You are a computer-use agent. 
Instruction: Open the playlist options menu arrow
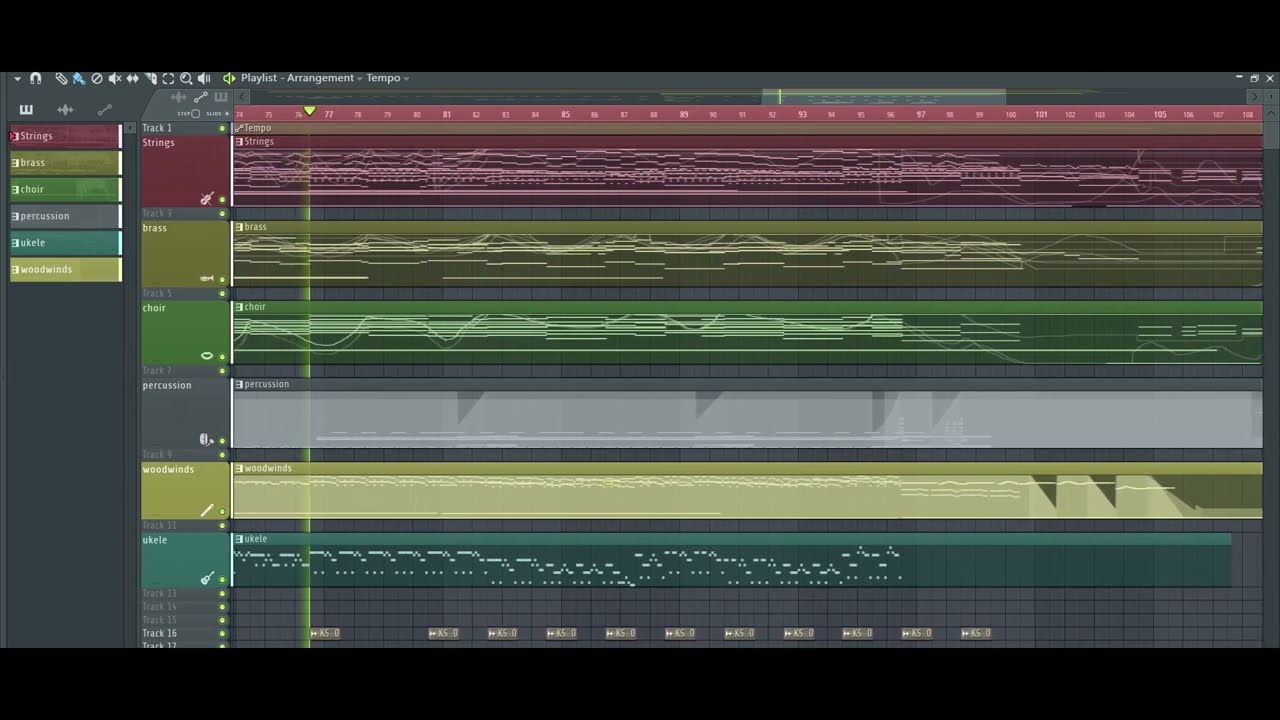[x=17, y=78]
